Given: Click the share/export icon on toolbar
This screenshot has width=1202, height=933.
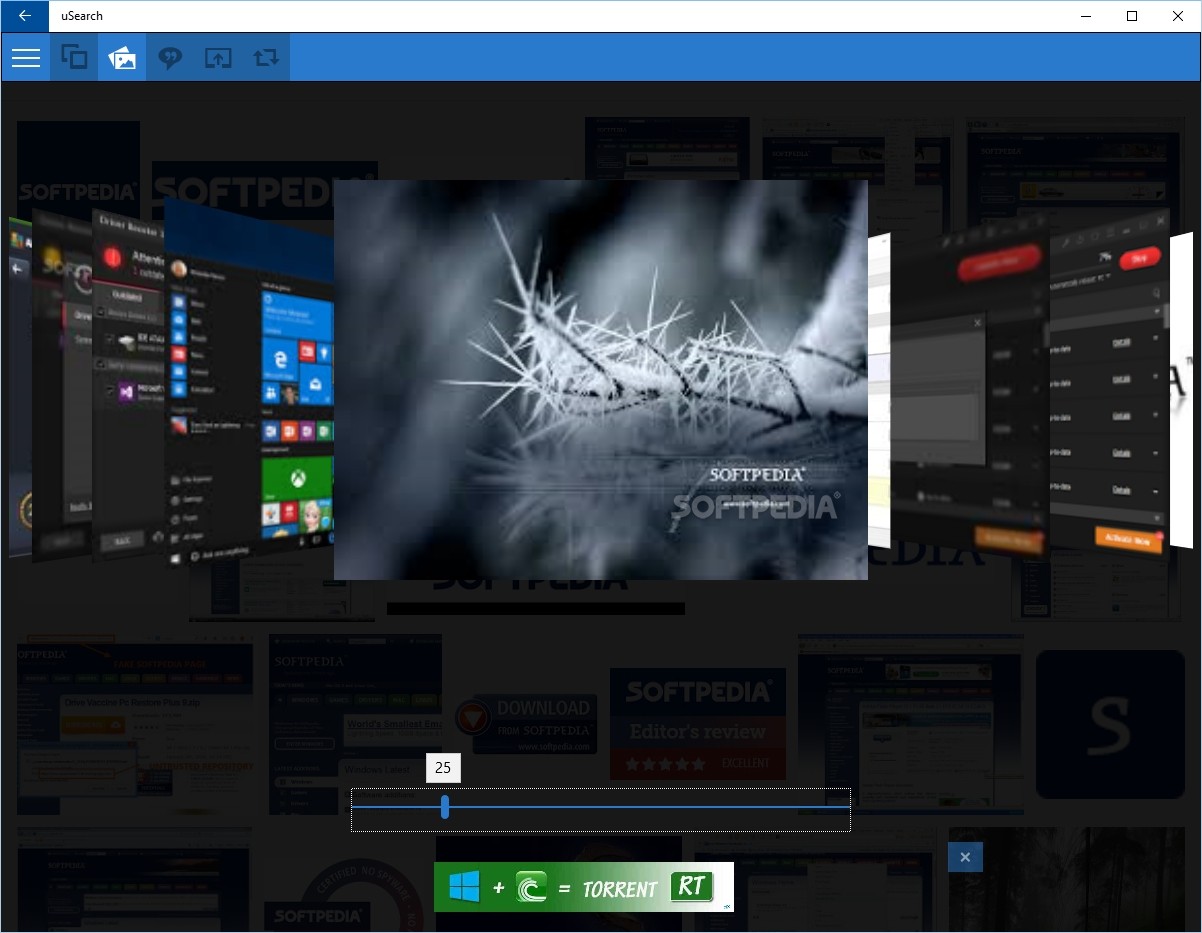Looking at the screenshot, I should coord(218,57).
